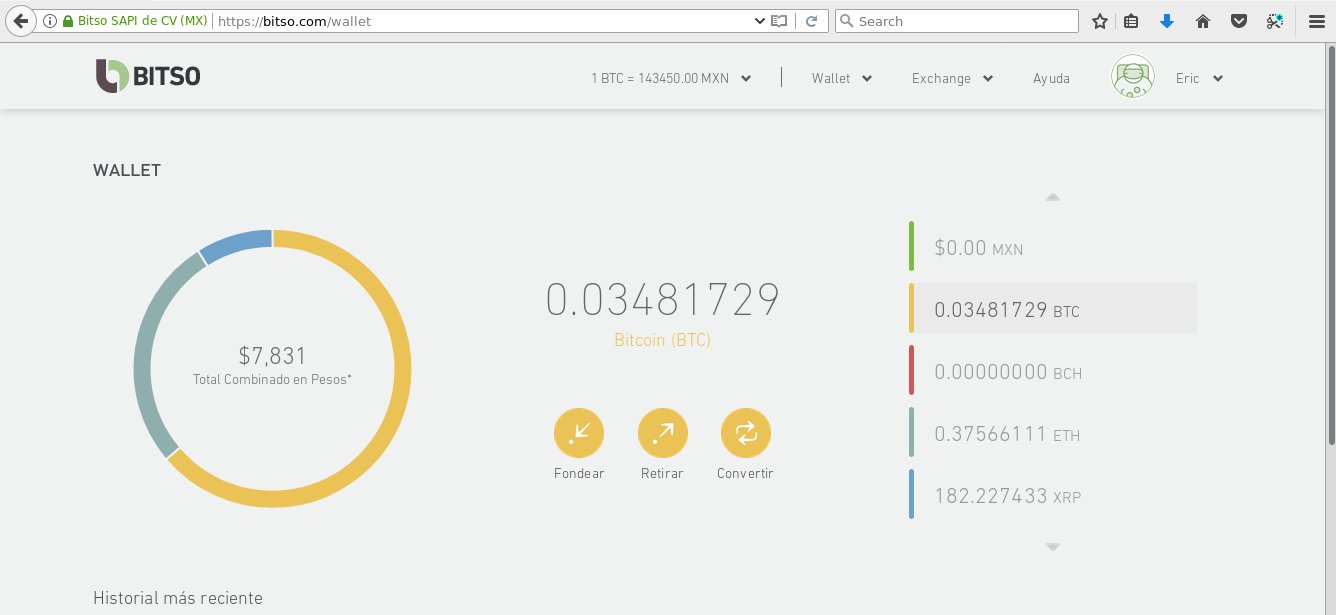This screenshot has width=1336, height=615.
Task: Click the user avatar picture
Action: (x=1133, y=77)
